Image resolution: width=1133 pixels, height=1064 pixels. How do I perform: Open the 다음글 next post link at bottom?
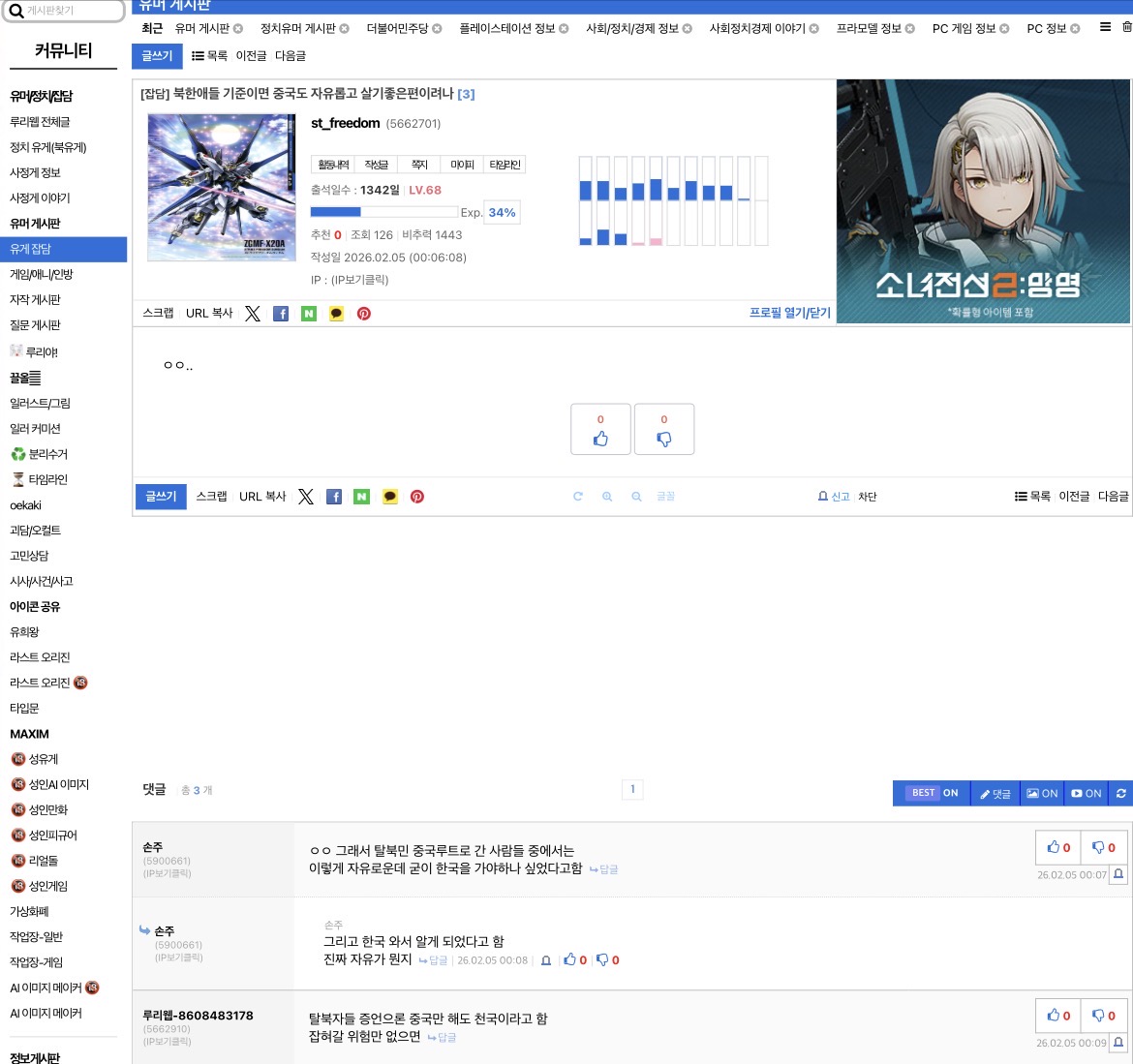point(1113,497)
